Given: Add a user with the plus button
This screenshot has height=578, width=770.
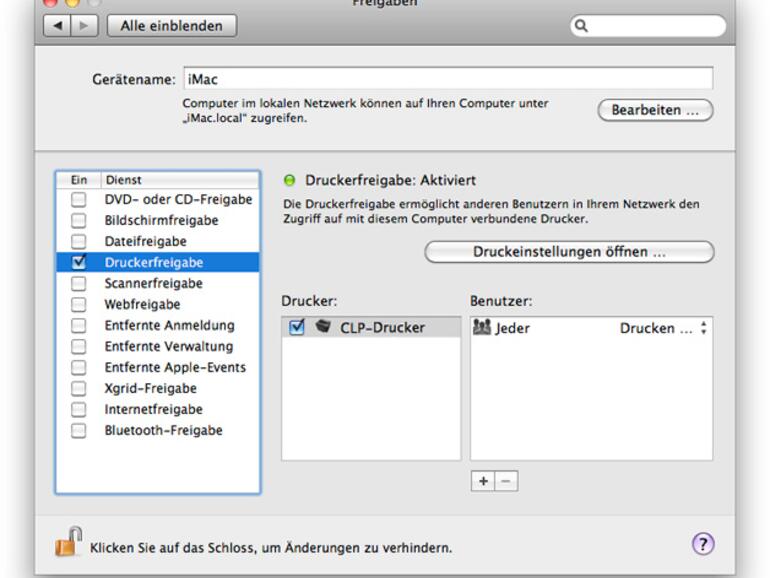Looking at the screenshot, I should click(483, 481).
